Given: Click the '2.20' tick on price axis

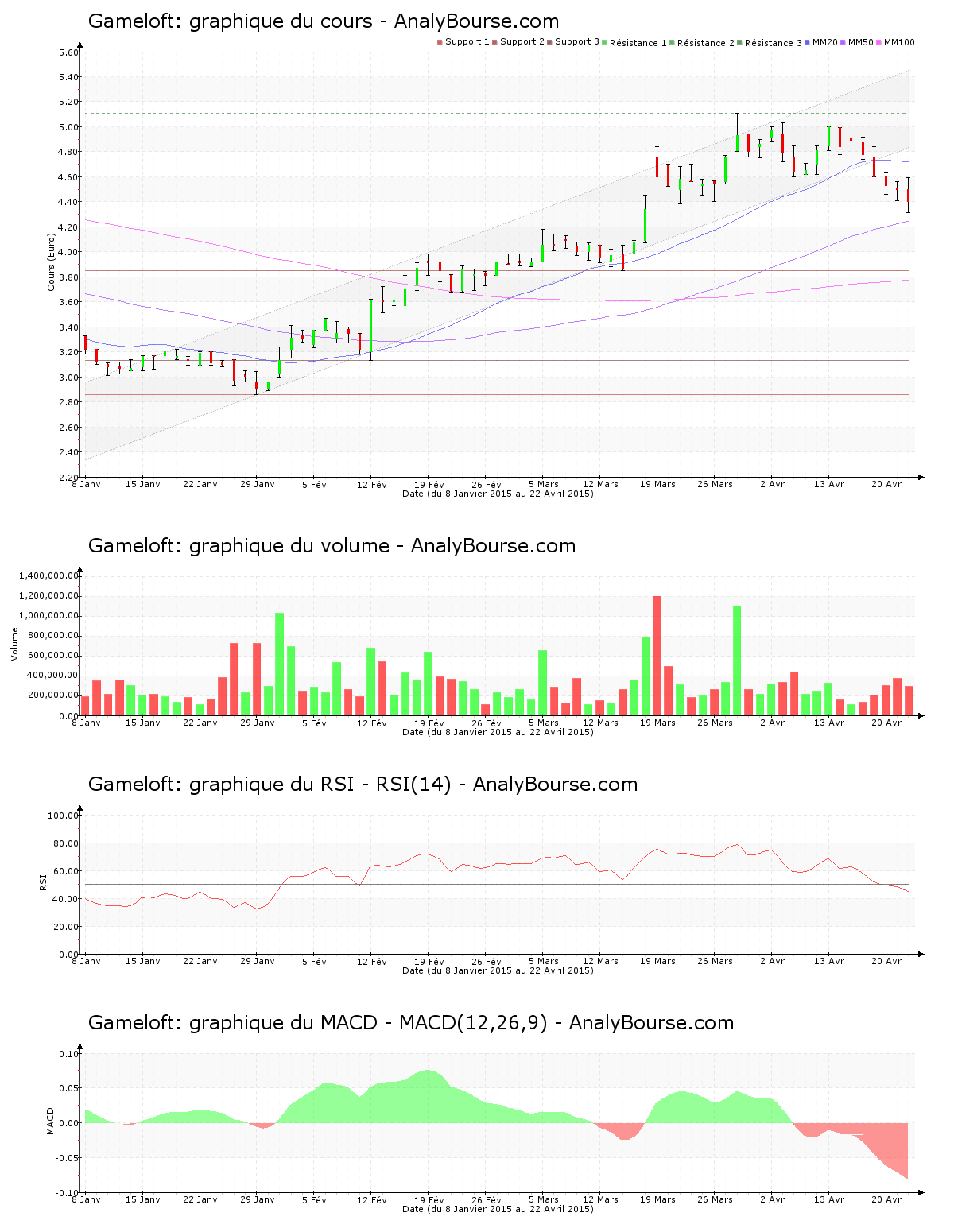Looking at the screenshot, I should point(68,478).
